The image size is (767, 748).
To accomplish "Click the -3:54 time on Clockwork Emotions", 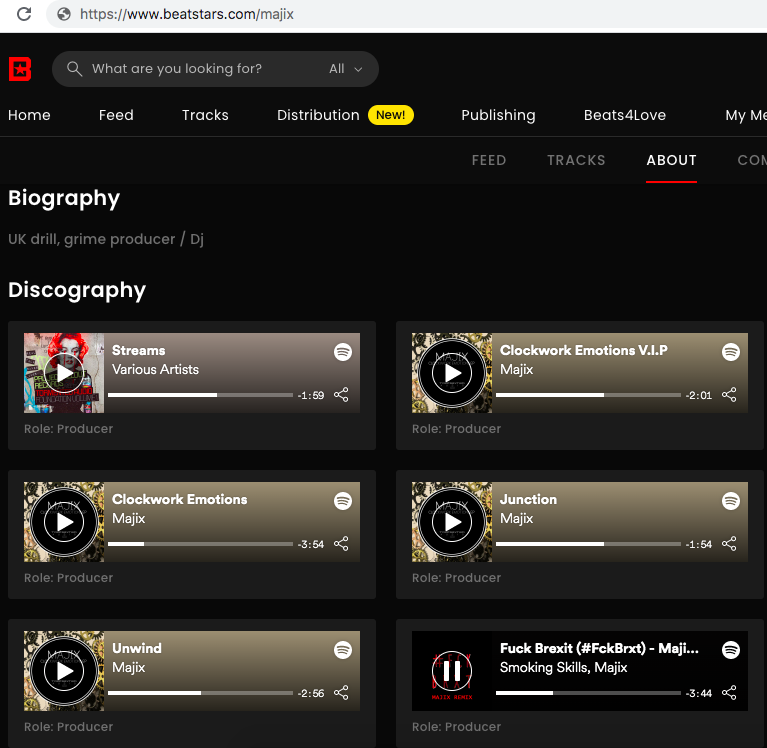I will click(x=311, y=544).
